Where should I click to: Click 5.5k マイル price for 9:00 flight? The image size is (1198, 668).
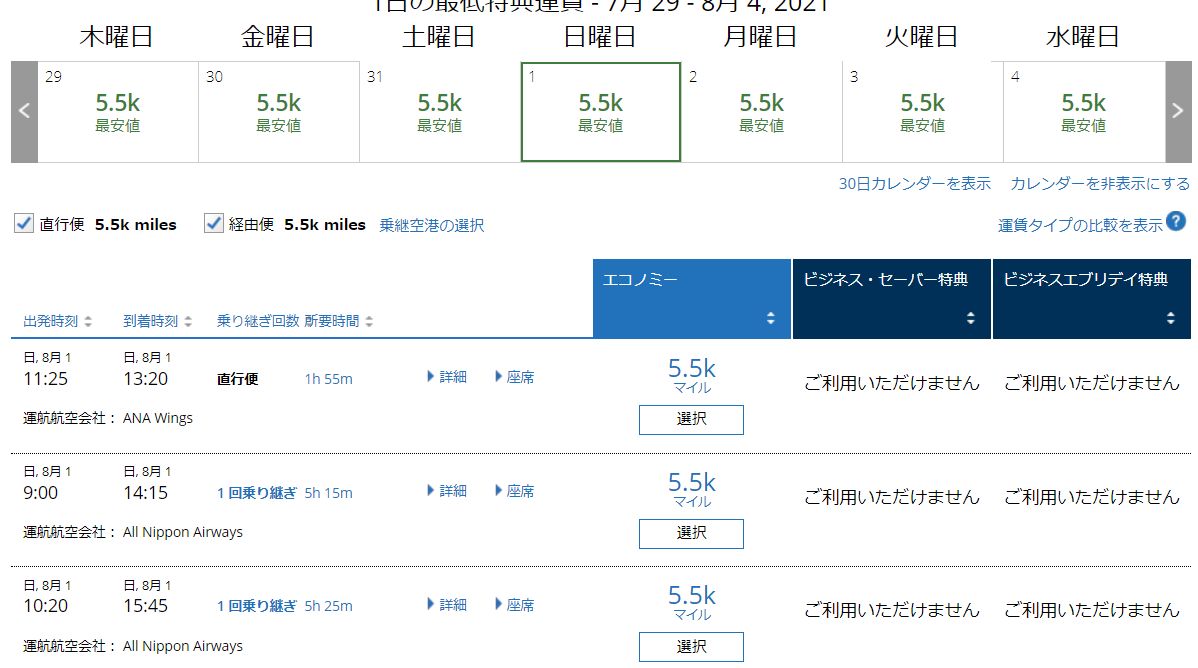(x=692, y=489)
